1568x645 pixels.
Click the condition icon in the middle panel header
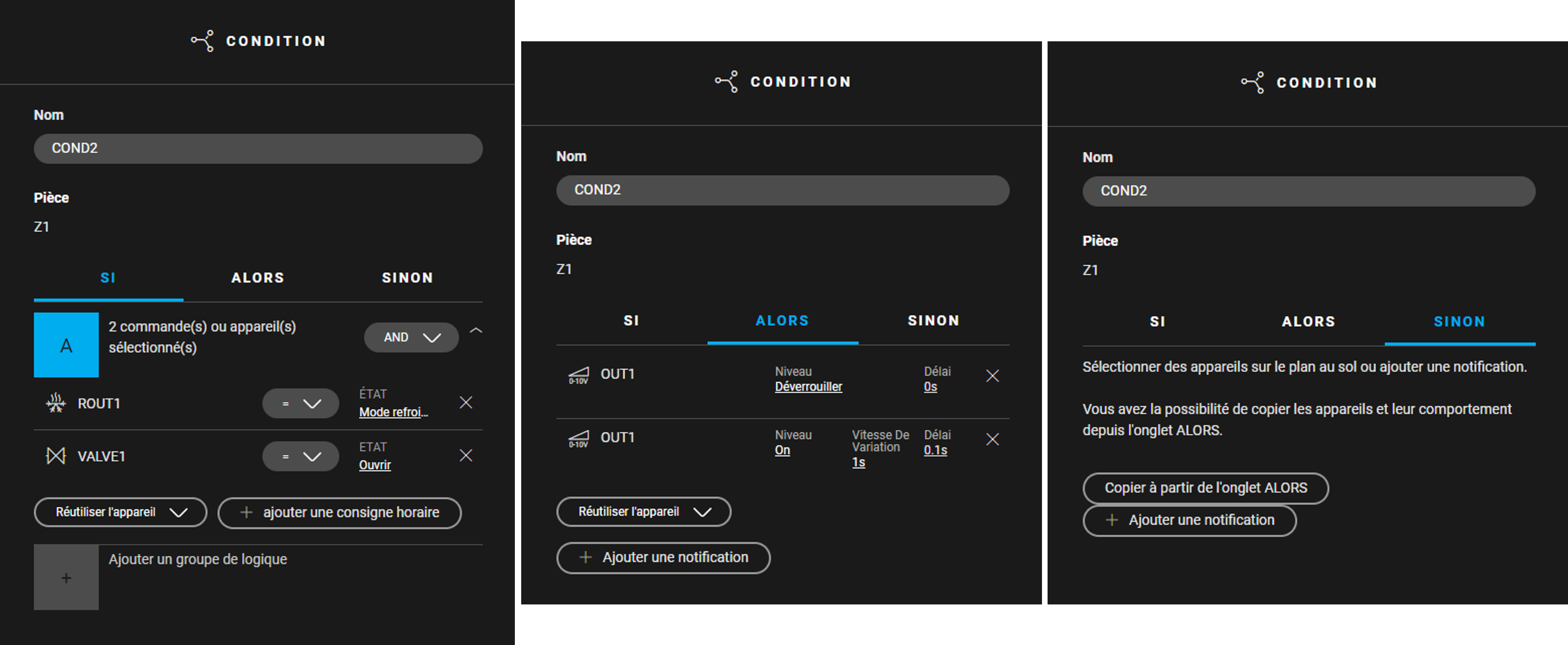[727, 82]
